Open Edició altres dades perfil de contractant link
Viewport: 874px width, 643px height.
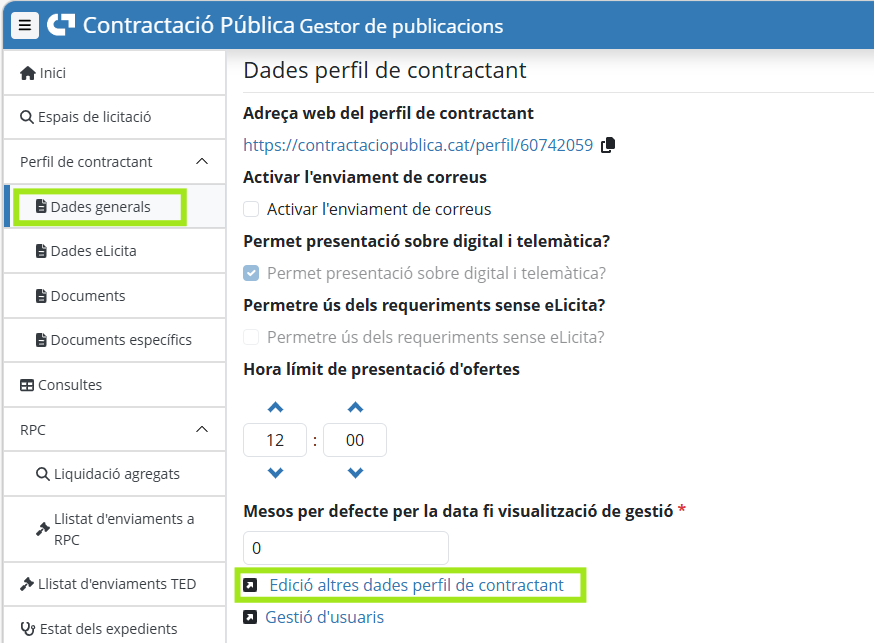point(416,585)
